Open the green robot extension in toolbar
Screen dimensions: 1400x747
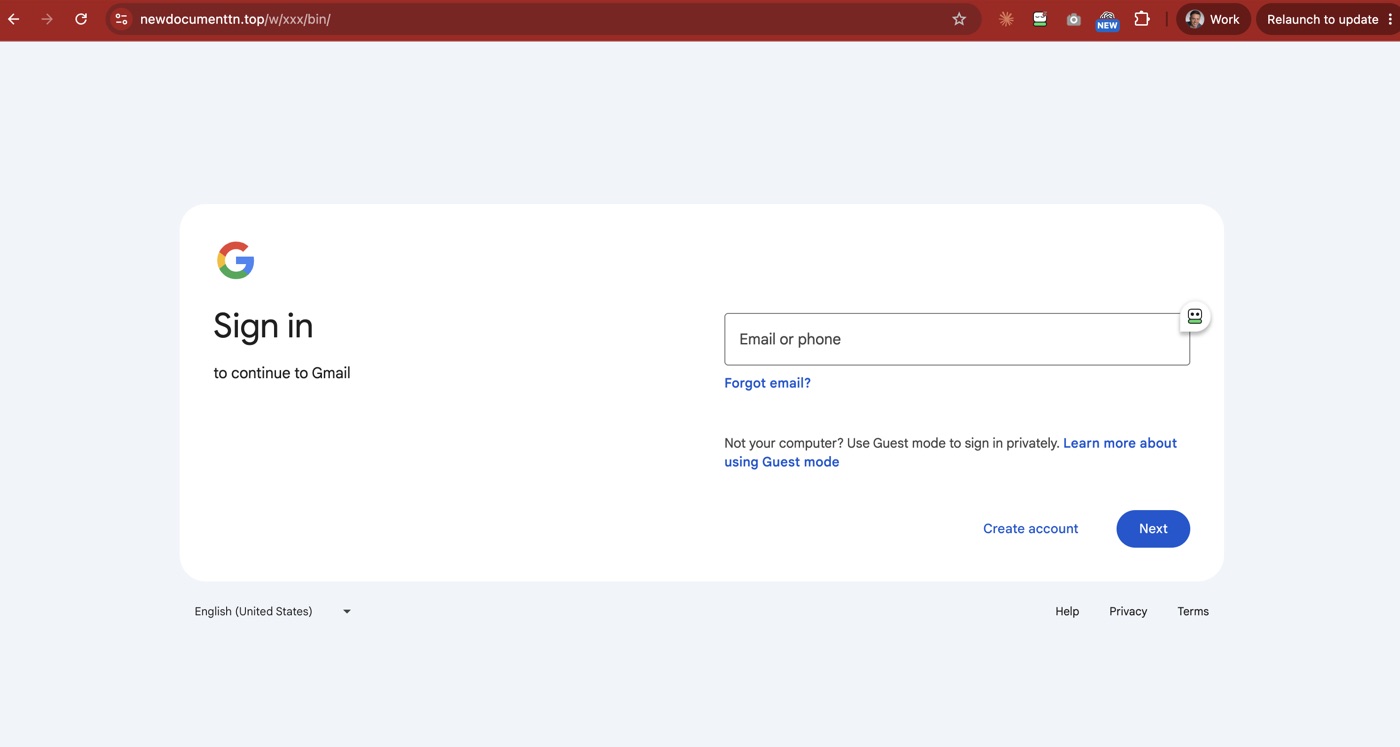coord(1040,19)
